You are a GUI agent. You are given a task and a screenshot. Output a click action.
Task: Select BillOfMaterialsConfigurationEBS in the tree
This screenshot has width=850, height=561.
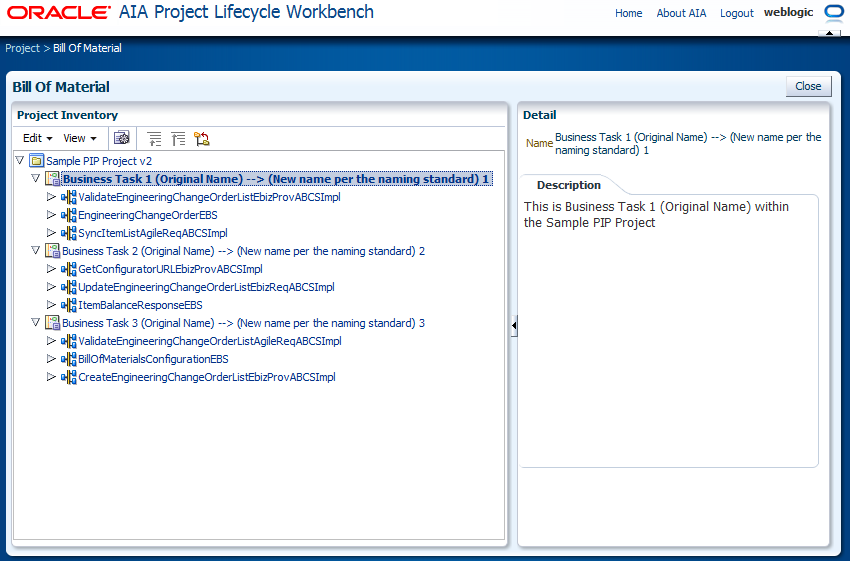(153, 359)
